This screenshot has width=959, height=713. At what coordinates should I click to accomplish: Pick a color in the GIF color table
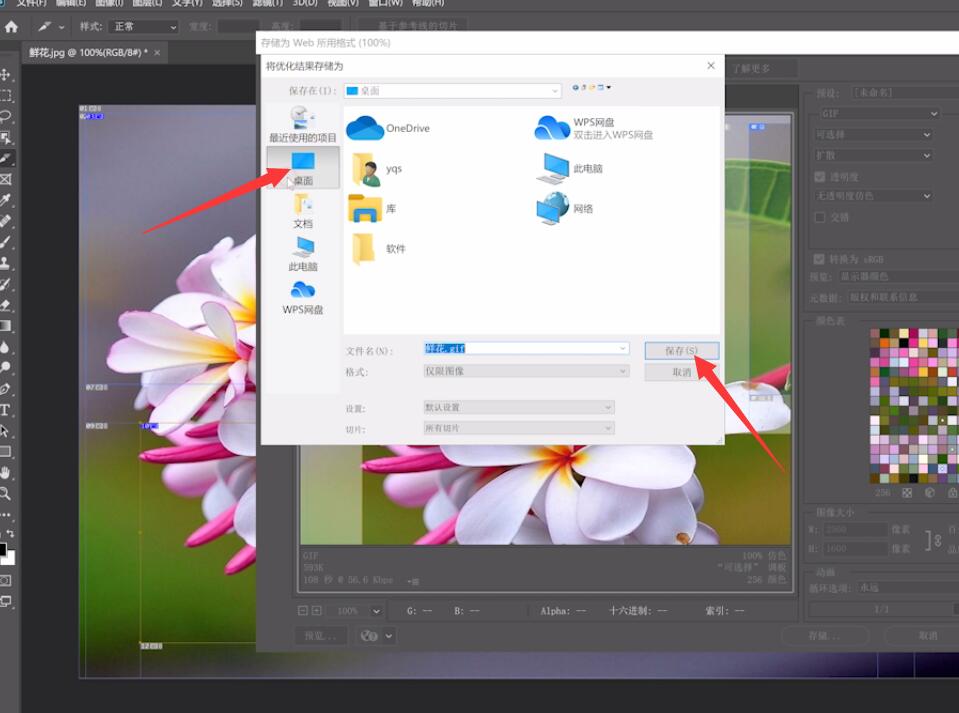(x=914, y=406)
